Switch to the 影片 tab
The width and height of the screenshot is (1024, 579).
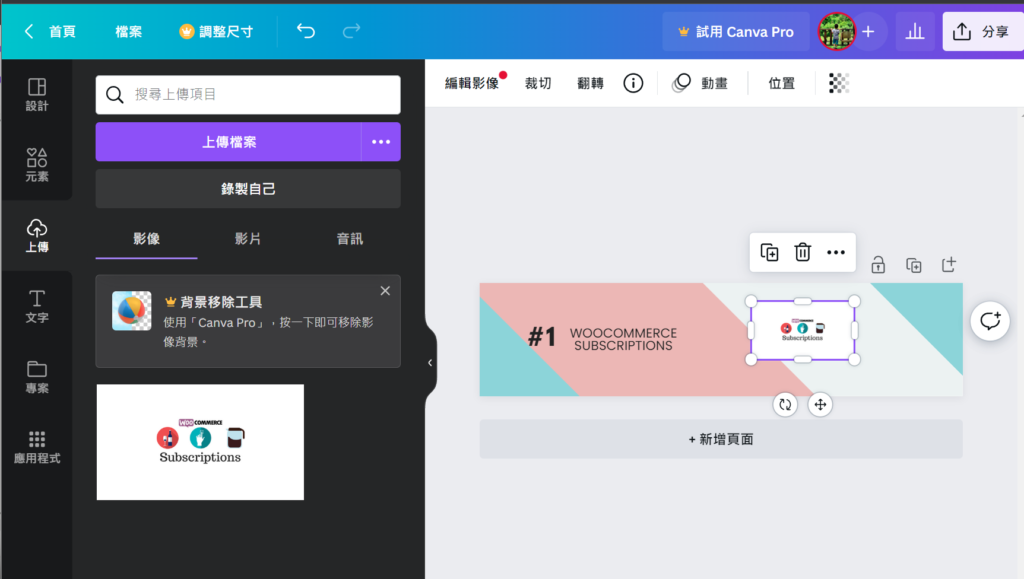click(x=248, y=239)
